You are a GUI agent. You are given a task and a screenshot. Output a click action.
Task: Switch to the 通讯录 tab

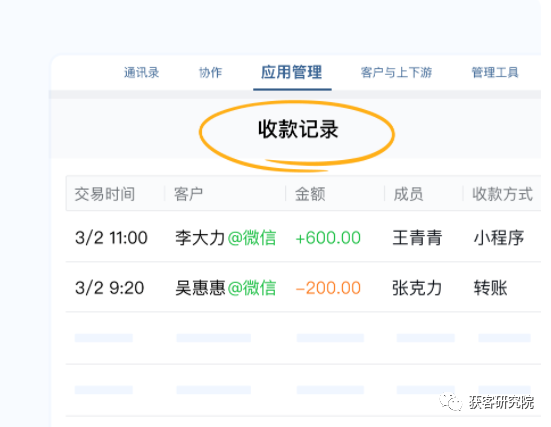click(142, 72)
